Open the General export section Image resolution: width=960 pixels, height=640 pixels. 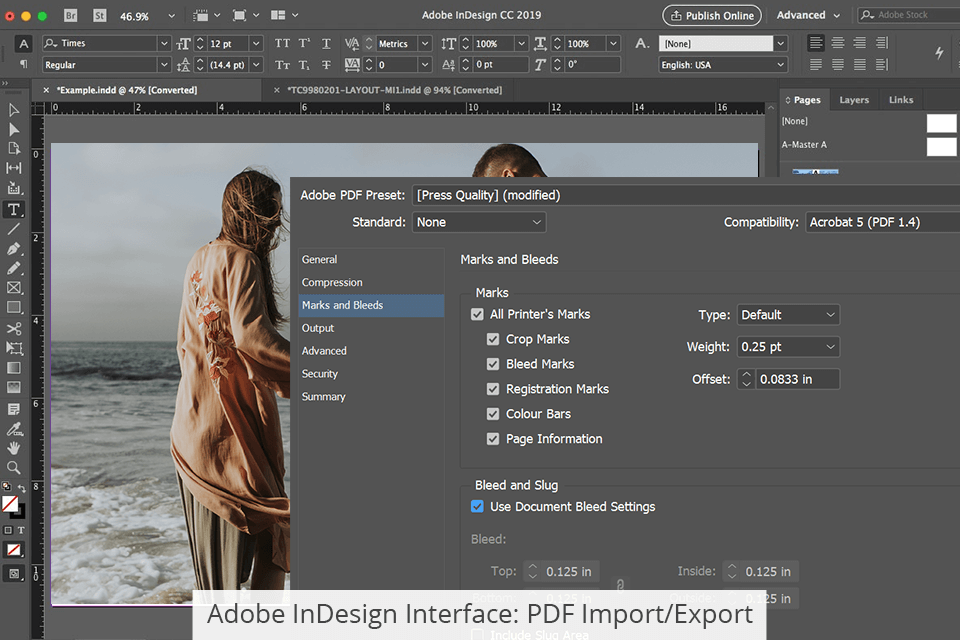[x=371, y=260]
